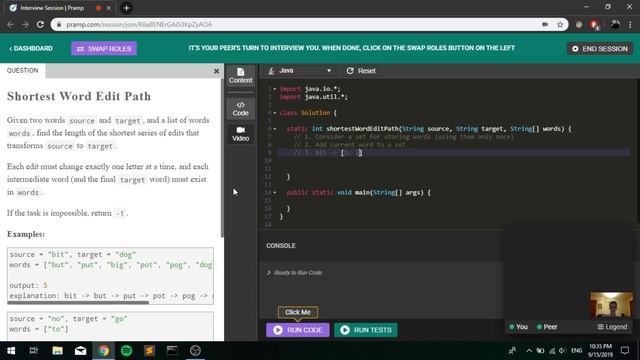
Task: Open the Legend menu
Action: point(612,327)
